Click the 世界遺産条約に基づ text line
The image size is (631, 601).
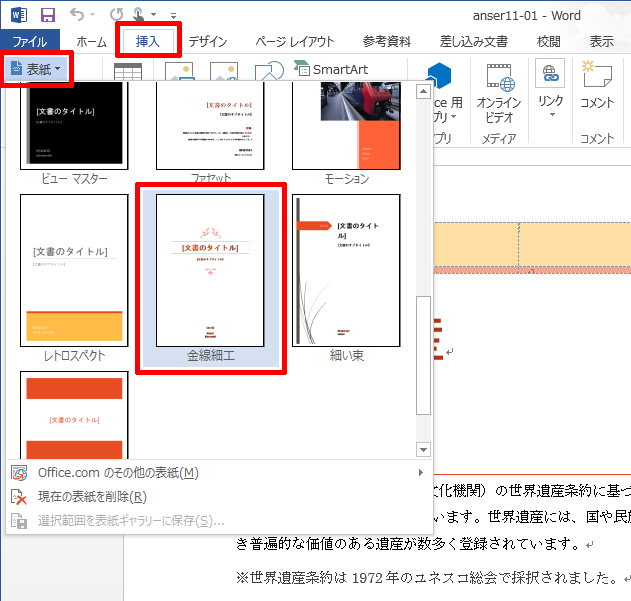[532, 491]
